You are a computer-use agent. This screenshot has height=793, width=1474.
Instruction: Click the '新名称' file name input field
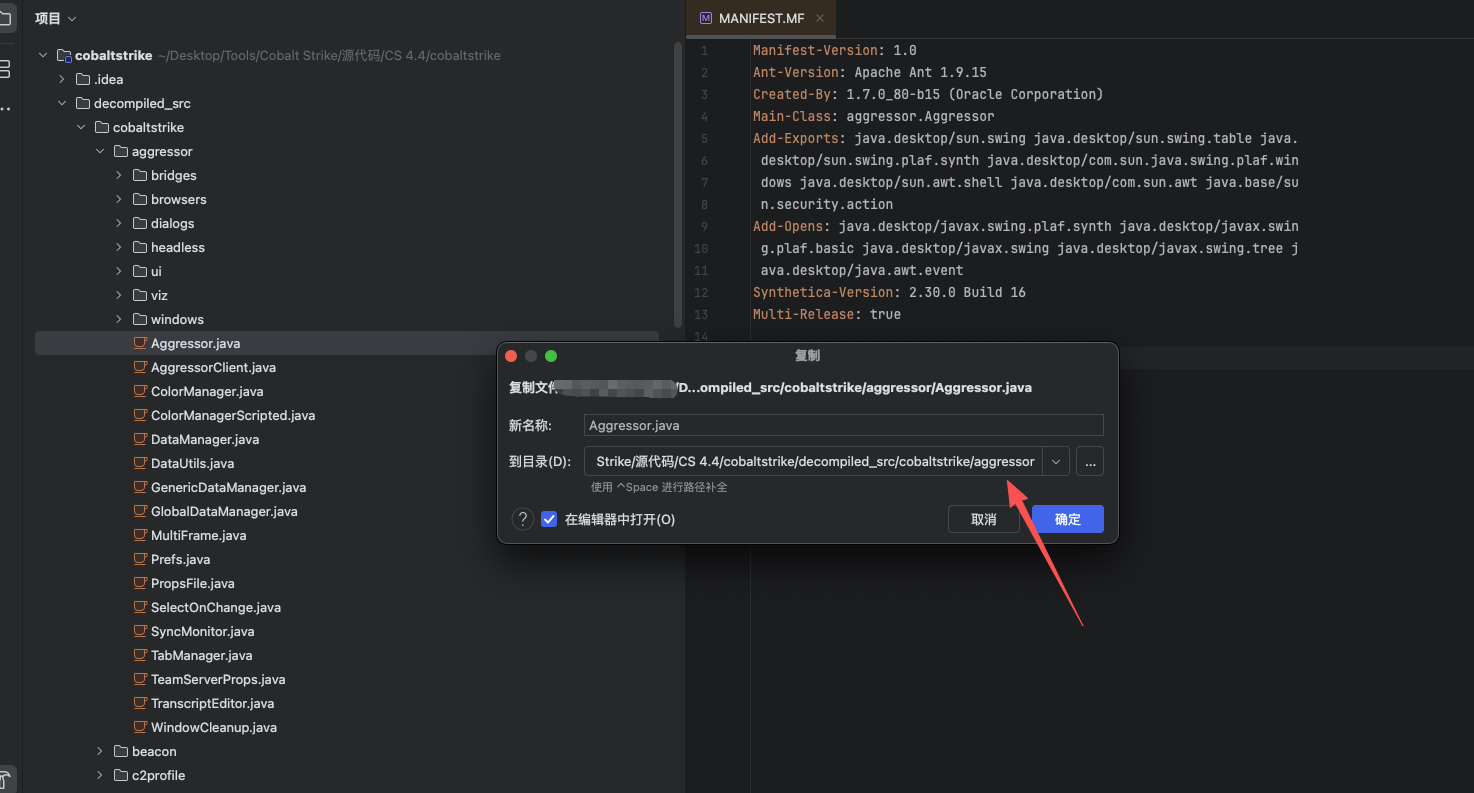(x=843, y=425)
